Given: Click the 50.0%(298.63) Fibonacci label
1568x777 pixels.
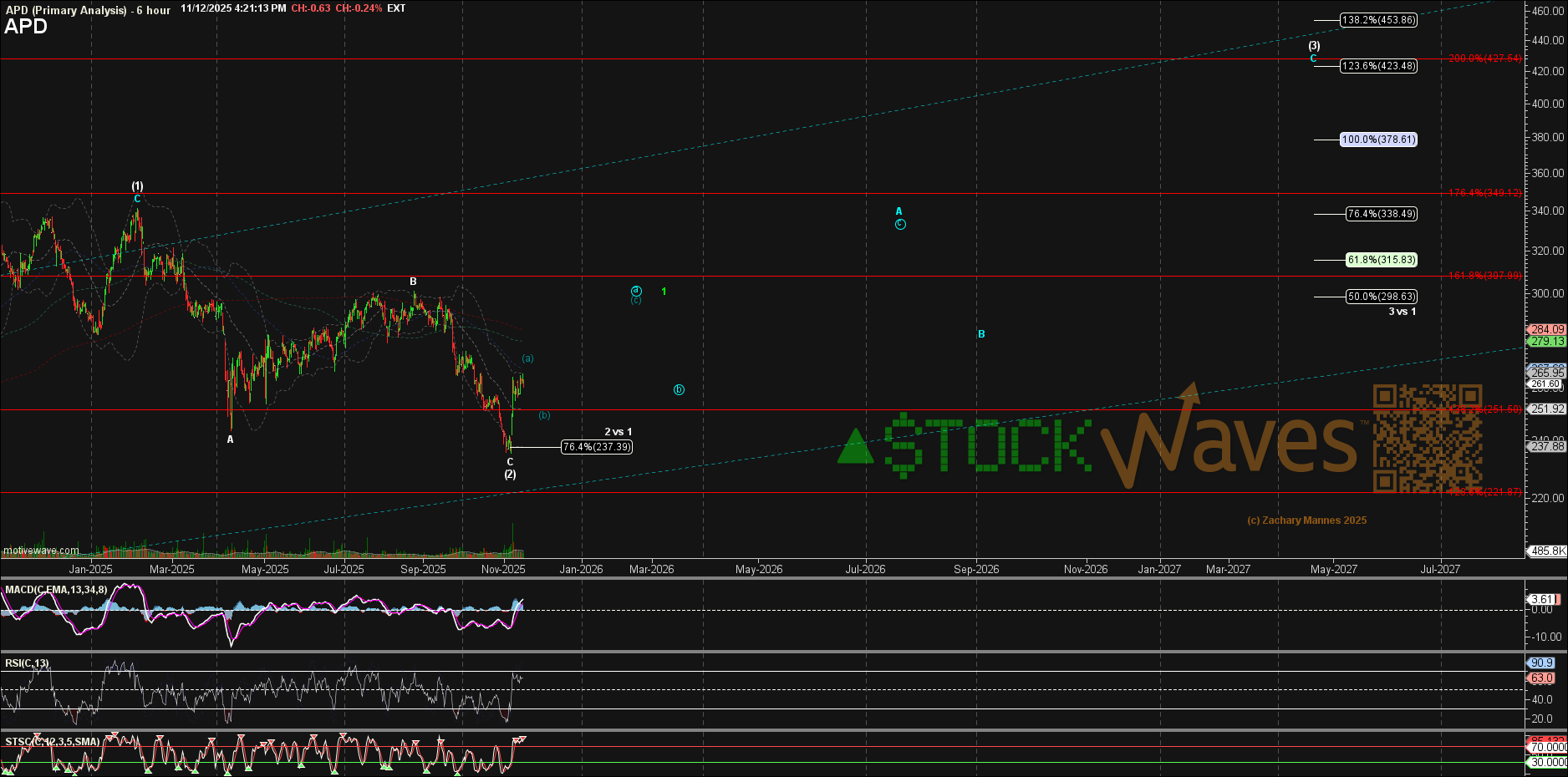Looking at the screenshot, I should click(1381, 297).
